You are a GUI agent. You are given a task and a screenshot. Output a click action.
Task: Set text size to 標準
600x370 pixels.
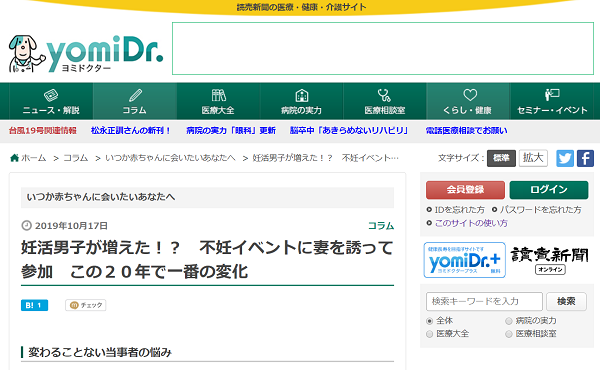point(501,158)
